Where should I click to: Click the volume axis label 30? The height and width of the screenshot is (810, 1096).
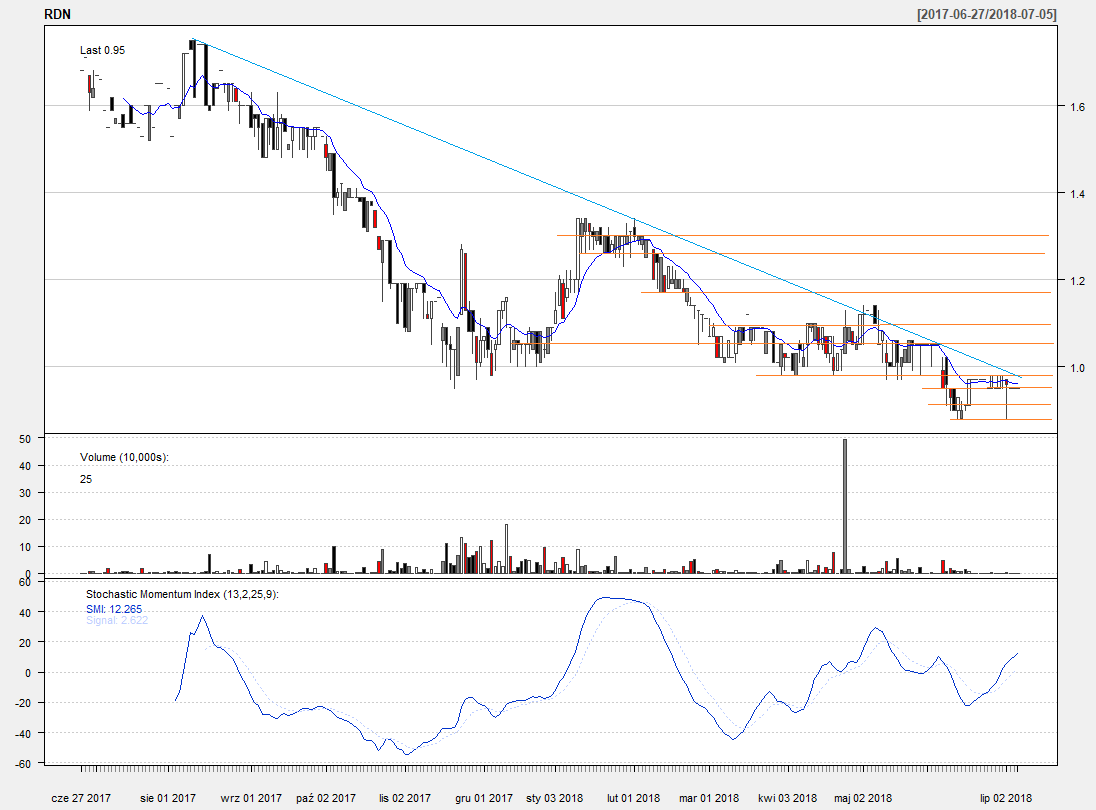pos(26,493)
